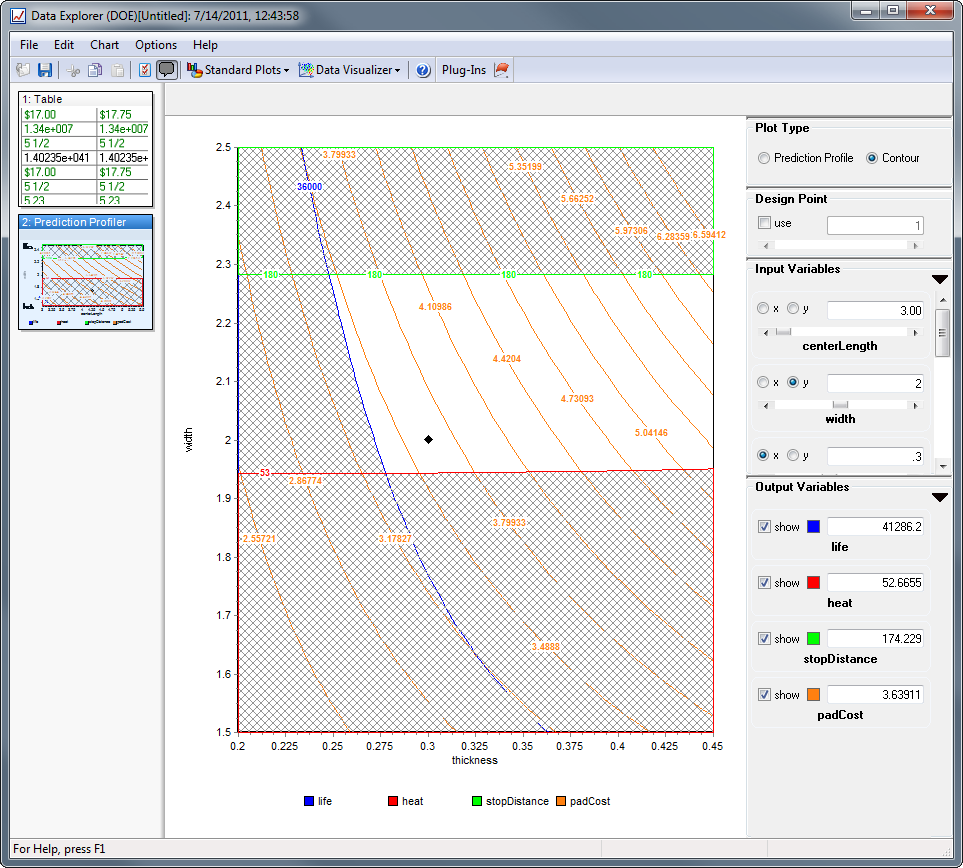Click the Data Explorer title bar icon
963x868 pixels.
18,16
